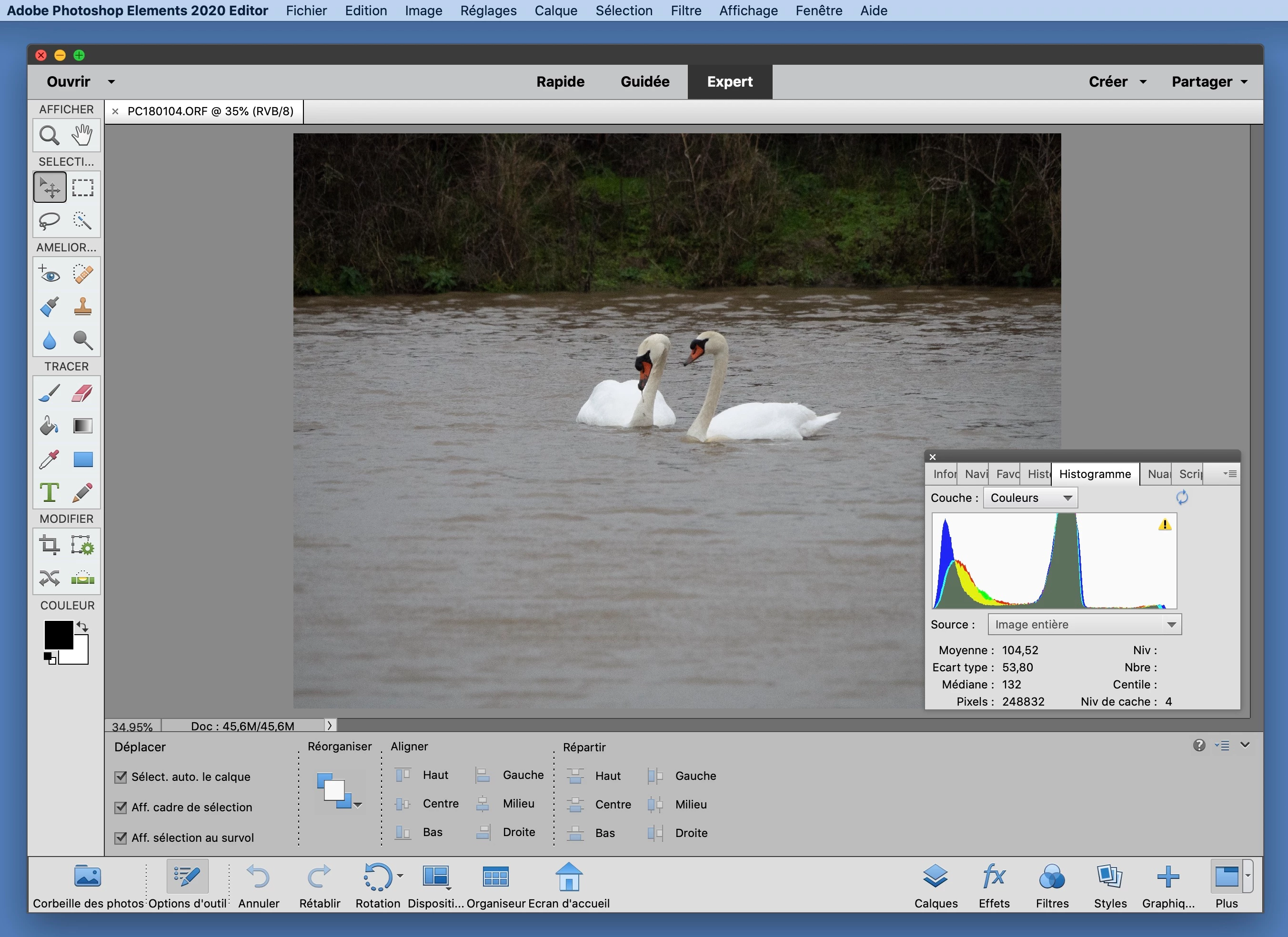The image size is (1288, 937).
Task: Uncheck Sélect. auto. le calque
Action: 121,777
